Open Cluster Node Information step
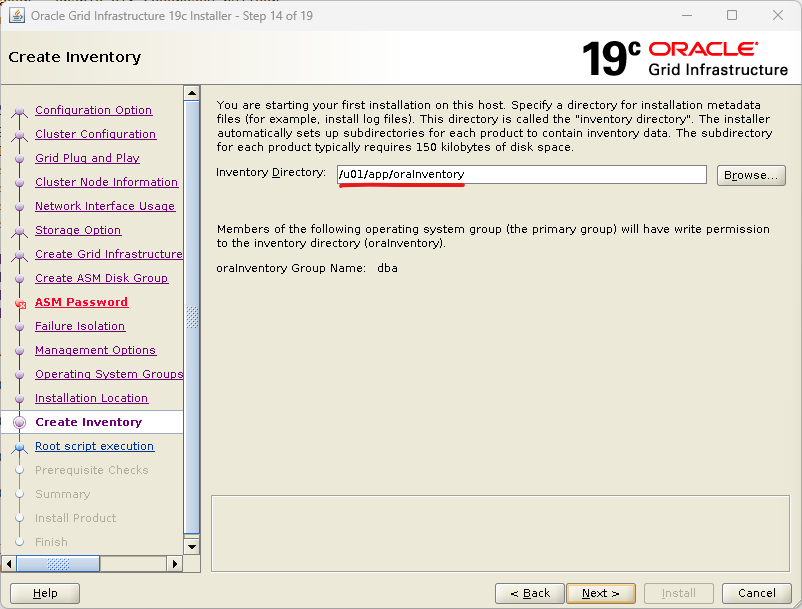Viewport: 802px width, 609px height. (x=106, y=182)
